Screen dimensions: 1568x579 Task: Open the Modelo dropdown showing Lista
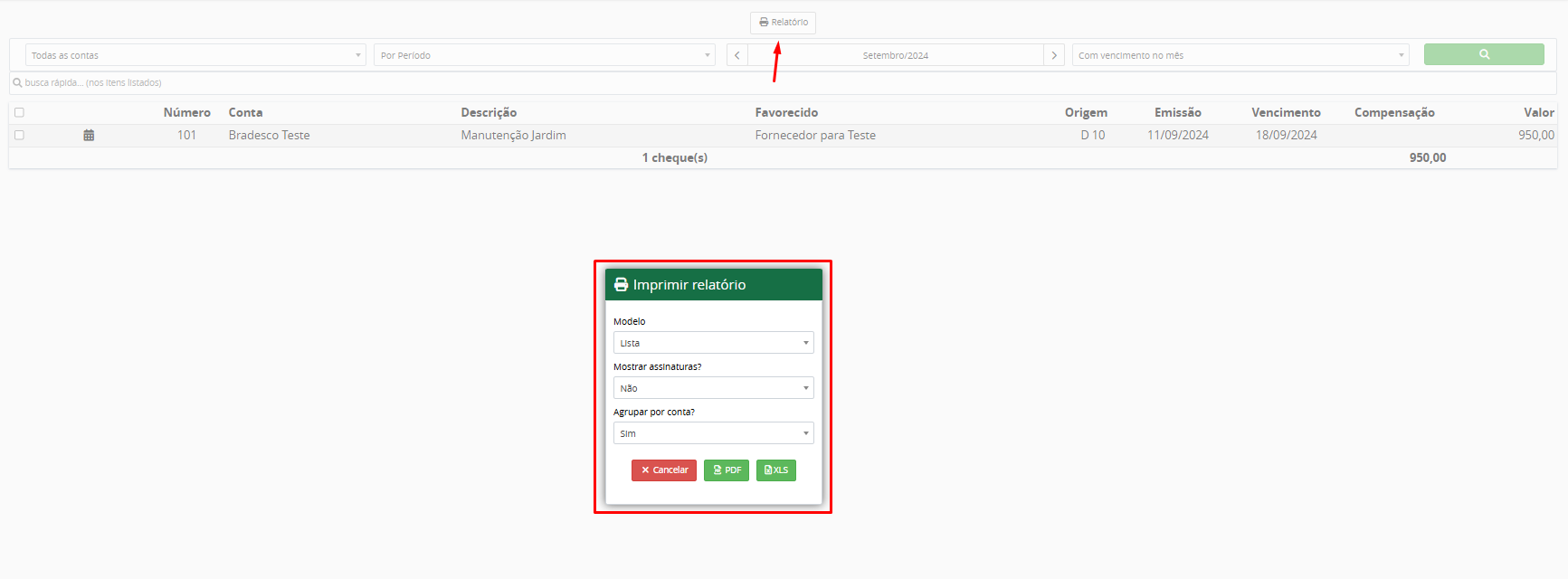pos(713,343)
